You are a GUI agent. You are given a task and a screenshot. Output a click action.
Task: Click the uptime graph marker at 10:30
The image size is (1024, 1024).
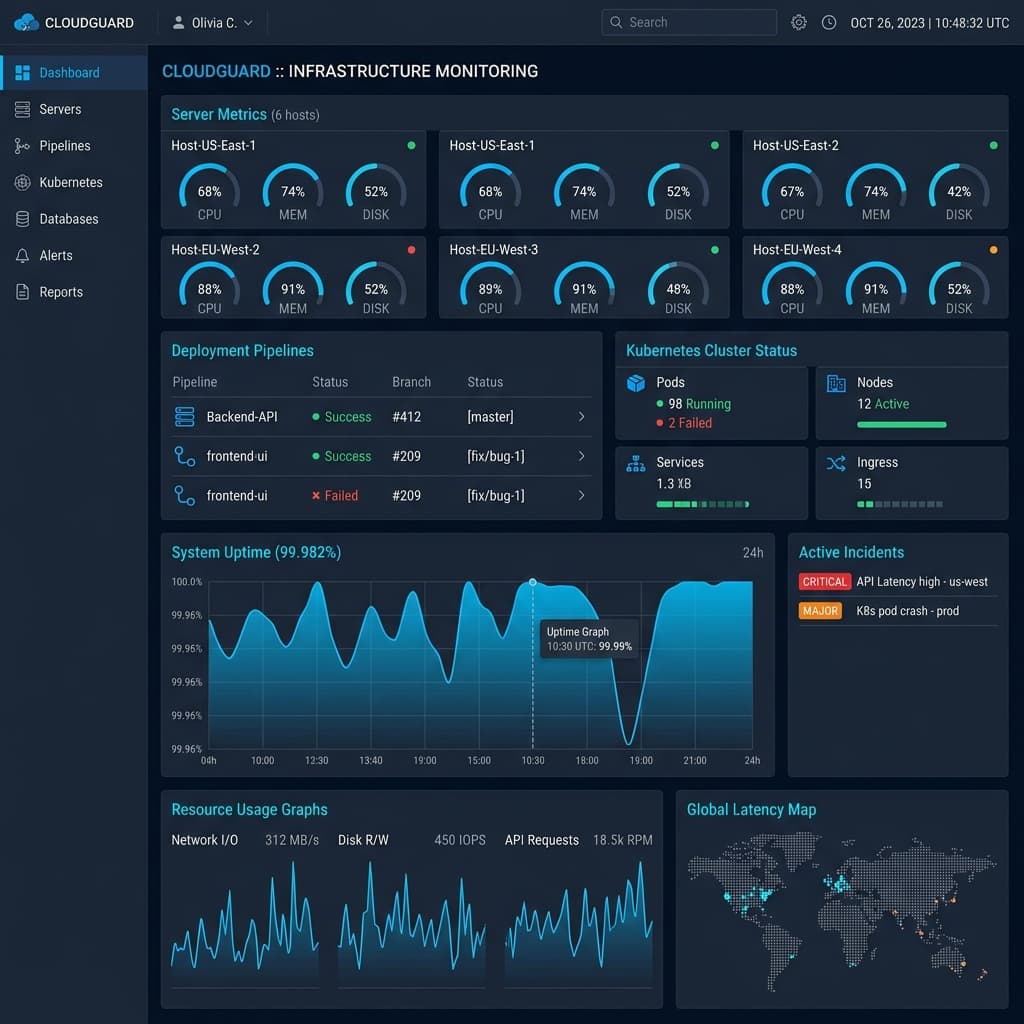(532, 582)
